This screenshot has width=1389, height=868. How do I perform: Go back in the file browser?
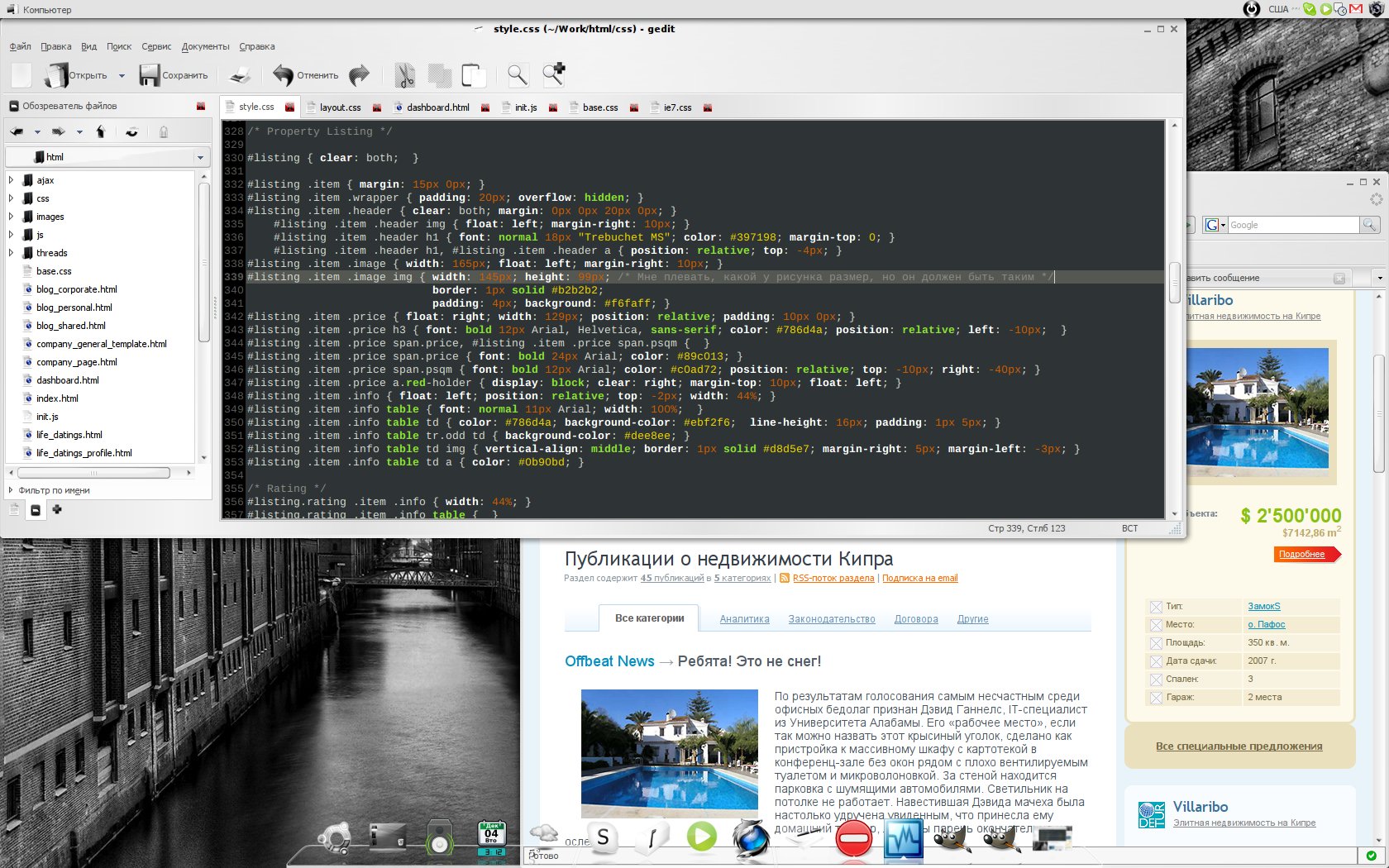pos(17,131)
